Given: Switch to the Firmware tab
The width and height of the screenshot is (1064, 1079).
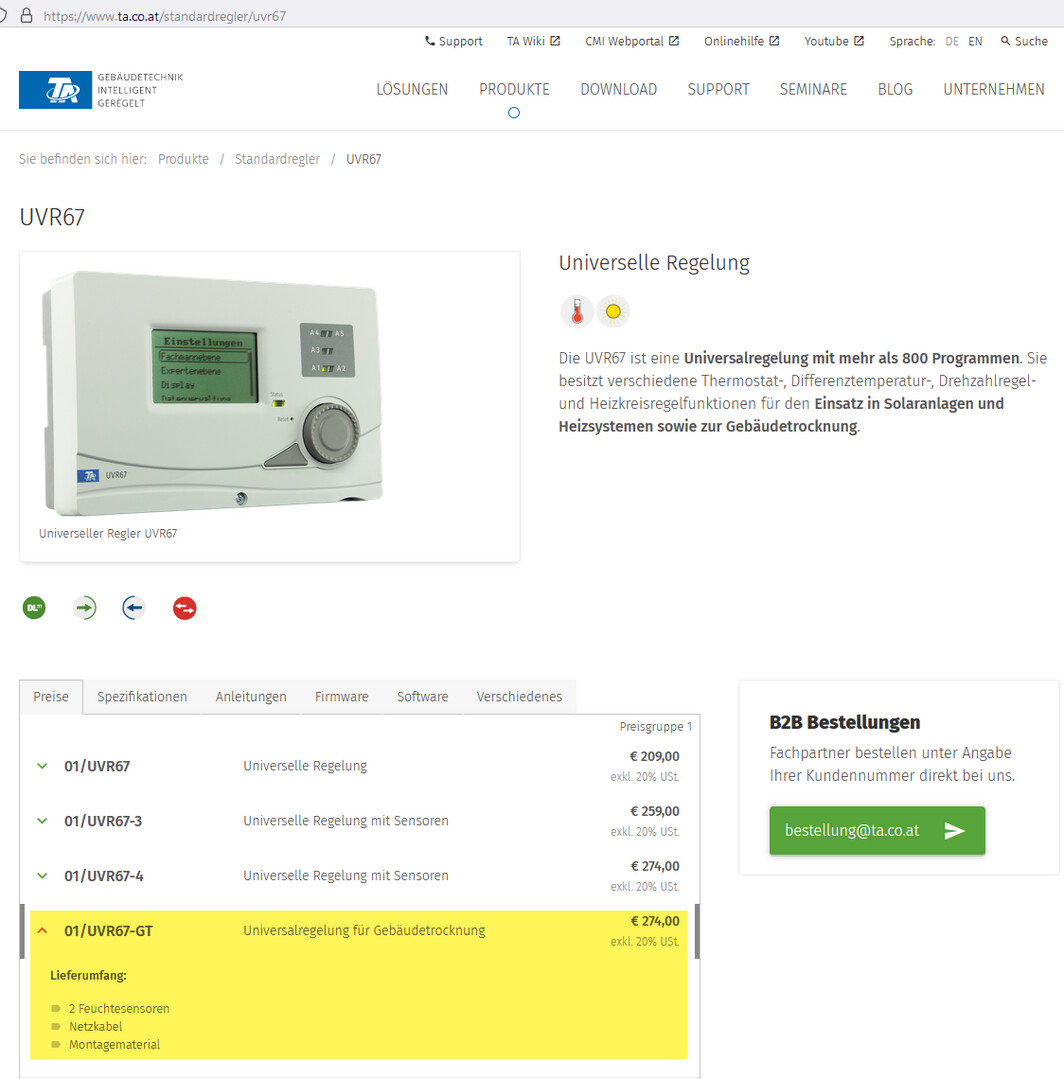Looking at the screenshot, I should pyautogui.click(x=341, y=696).
